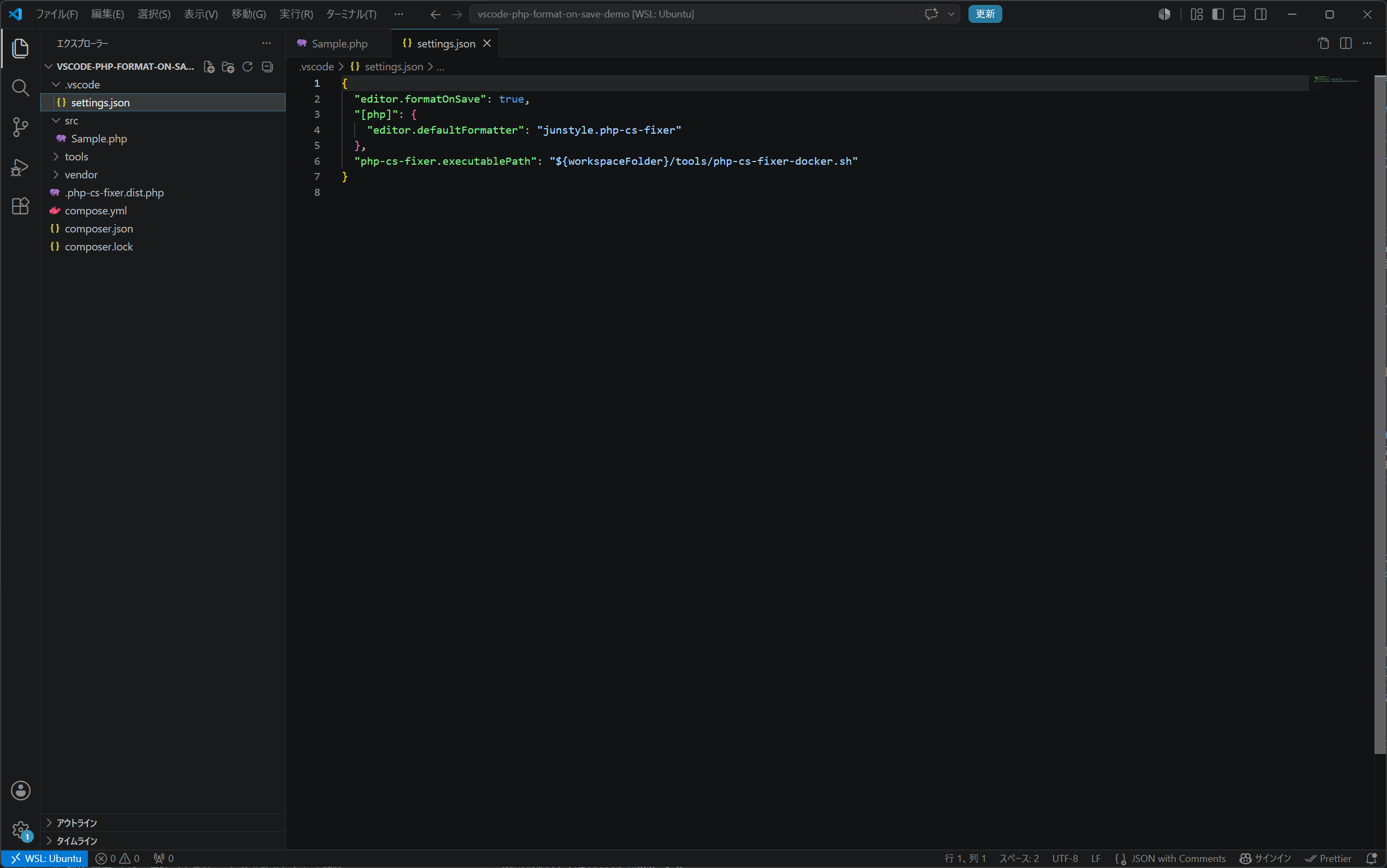This screenshot has height=868, width=1387.
Task: Close the settings.json tab
Action: (487, 44)
